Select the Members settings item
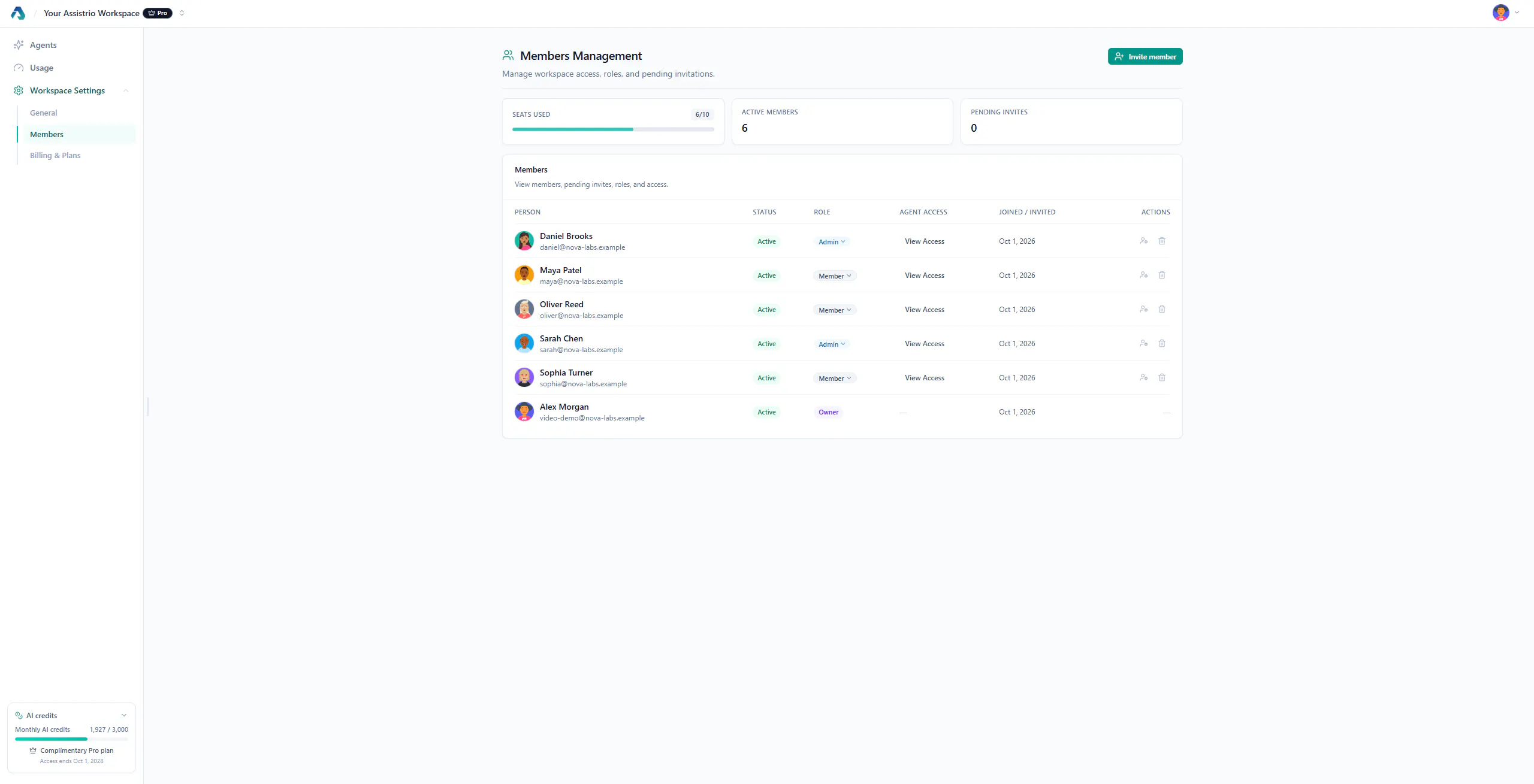The width and height of the screenshot is (1534, 784). pyautogui.click(x=77, y=134)
